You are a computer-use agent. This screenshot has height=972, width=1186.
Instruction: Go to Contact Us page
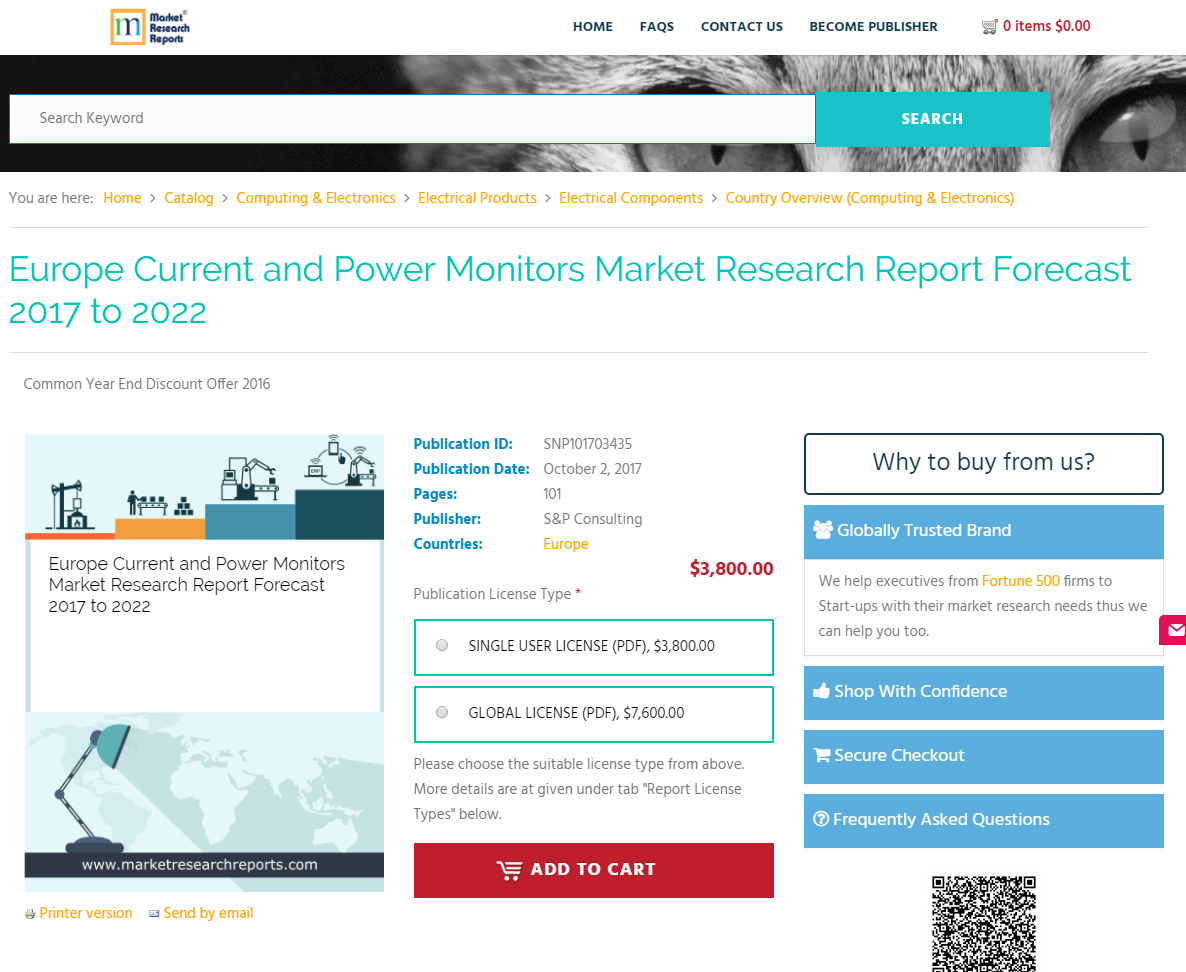click(x=742, y=27)
